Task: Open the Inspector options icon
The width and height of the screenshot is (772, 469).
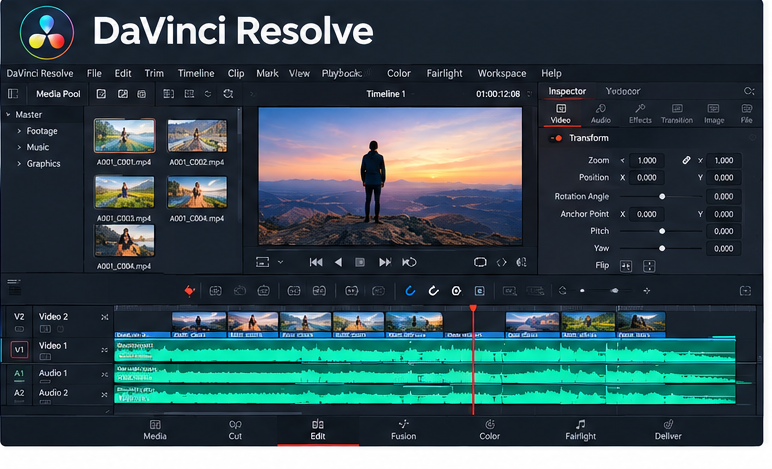Action: [x=749, y=91]
